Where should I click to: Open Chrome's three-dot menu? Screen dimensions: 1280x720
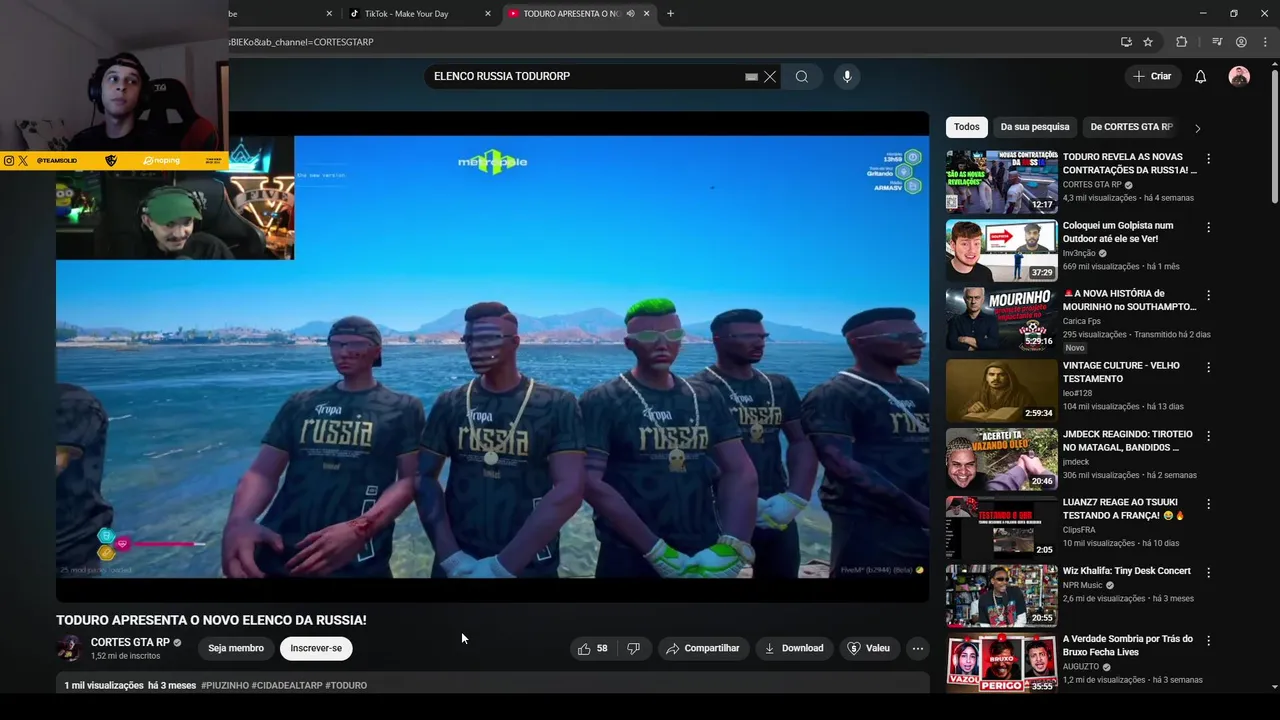point(1265,42)
